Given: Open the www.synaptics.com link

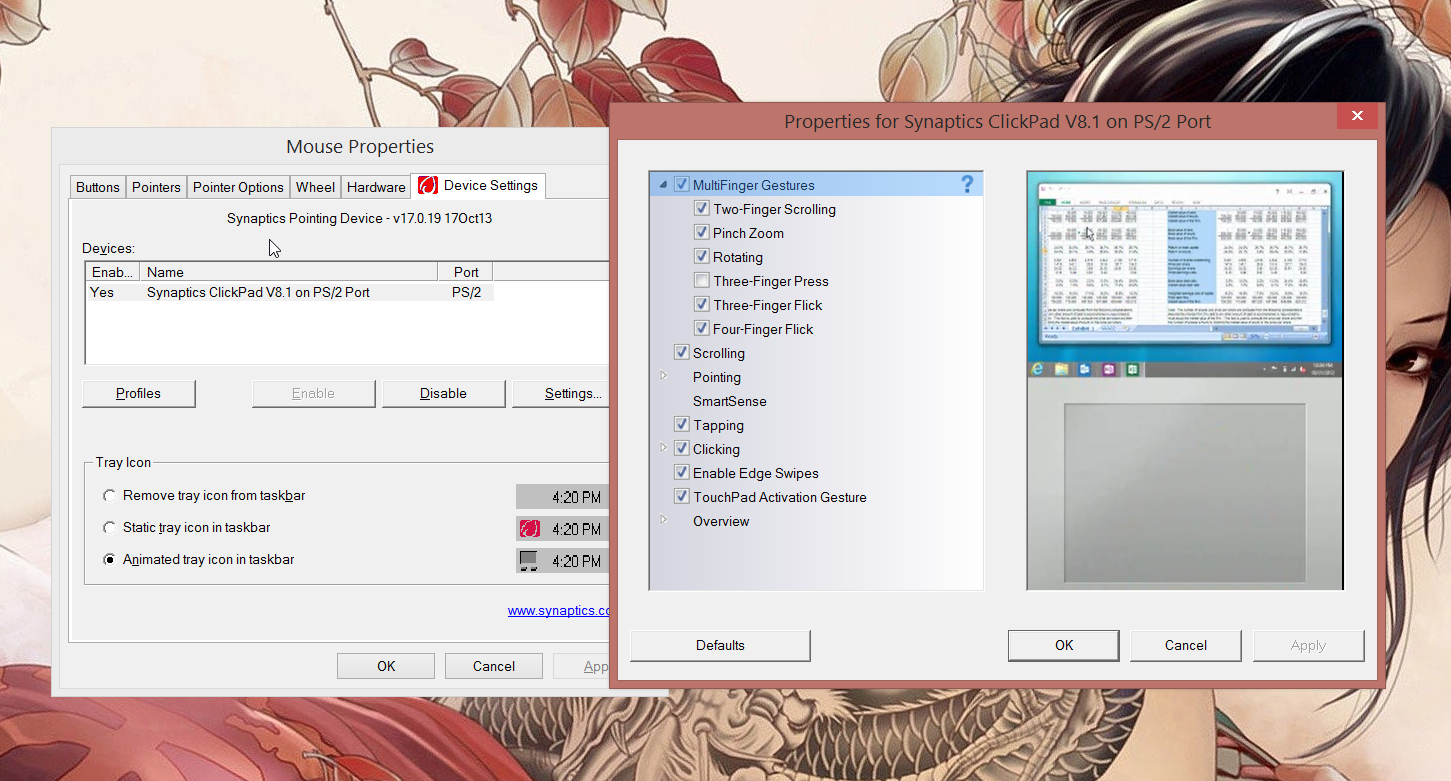Looking at the screenshot, I should 558,611.
